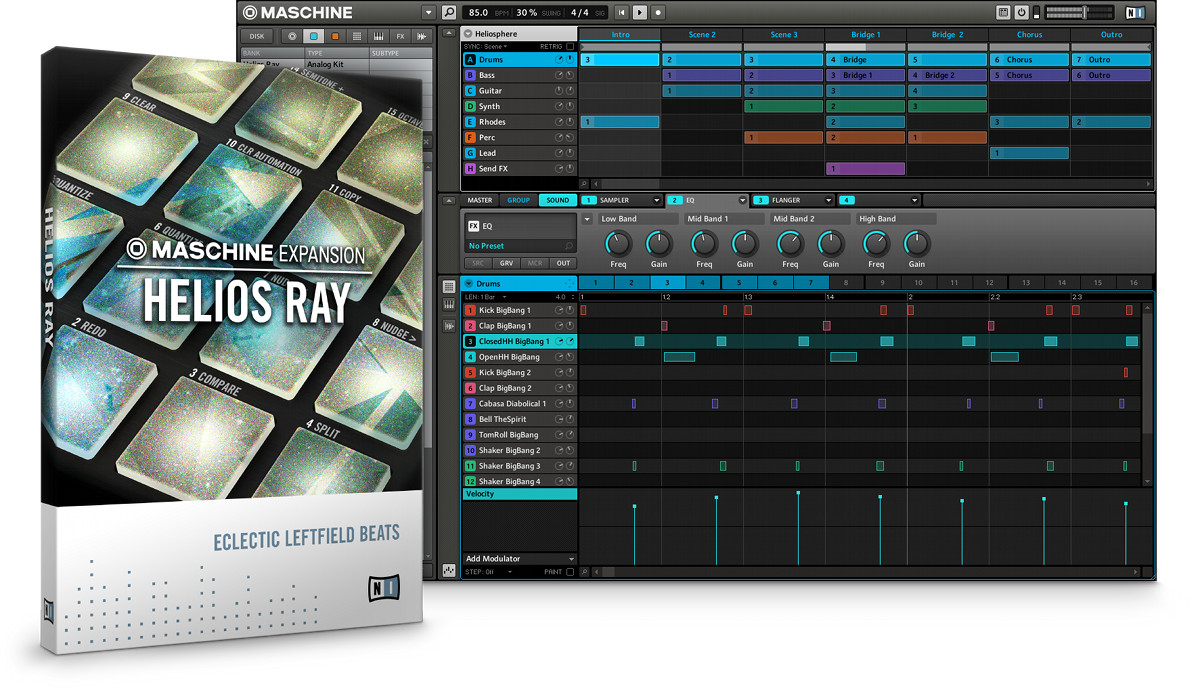The image size is (1200, 688).
Task: Toggle the browser view icon in header
Action: tap(1003, 13)
